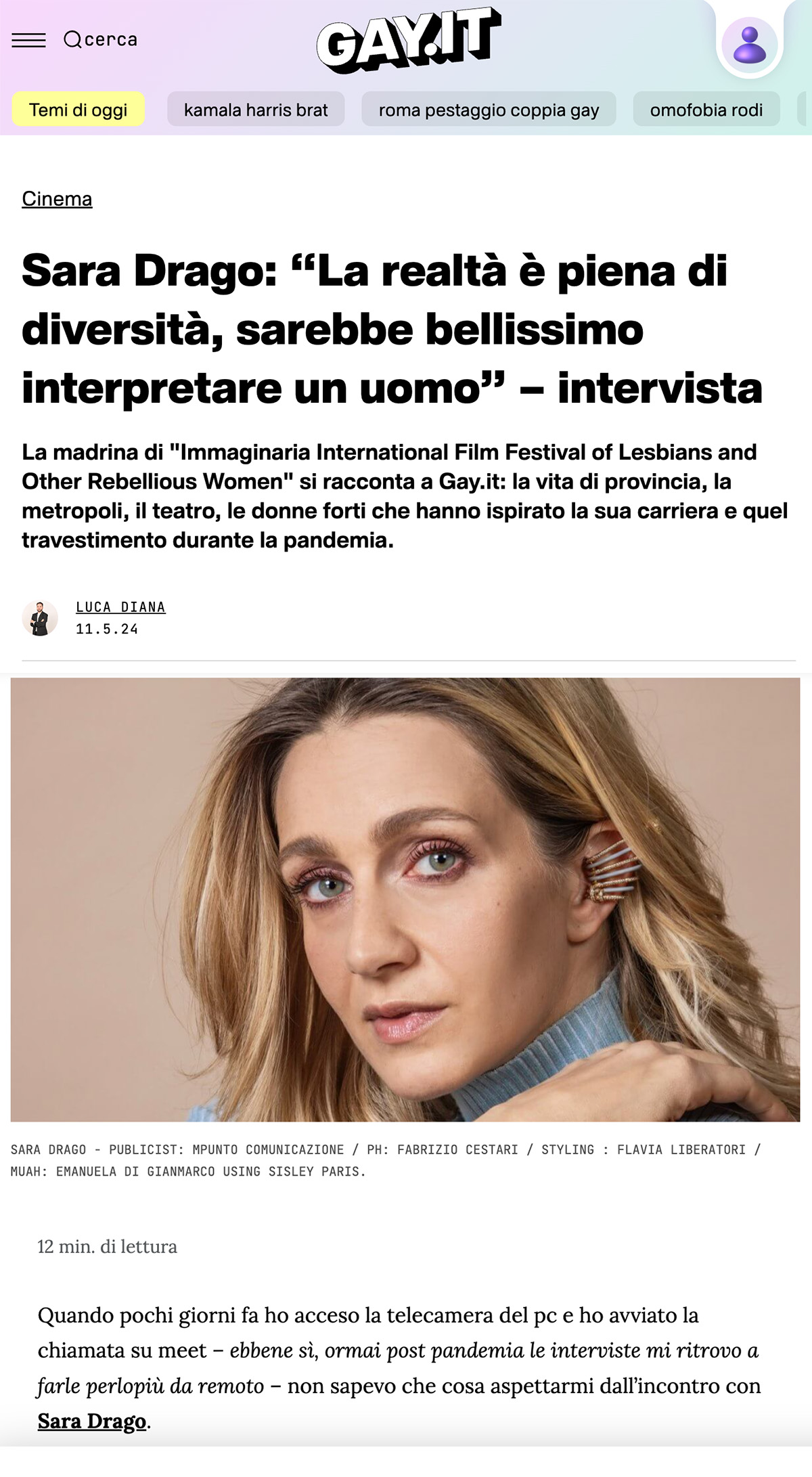The width and height of the screenshot is (812, 1477).
Task: Click the article headline text
Action: [x=392, y=330]
